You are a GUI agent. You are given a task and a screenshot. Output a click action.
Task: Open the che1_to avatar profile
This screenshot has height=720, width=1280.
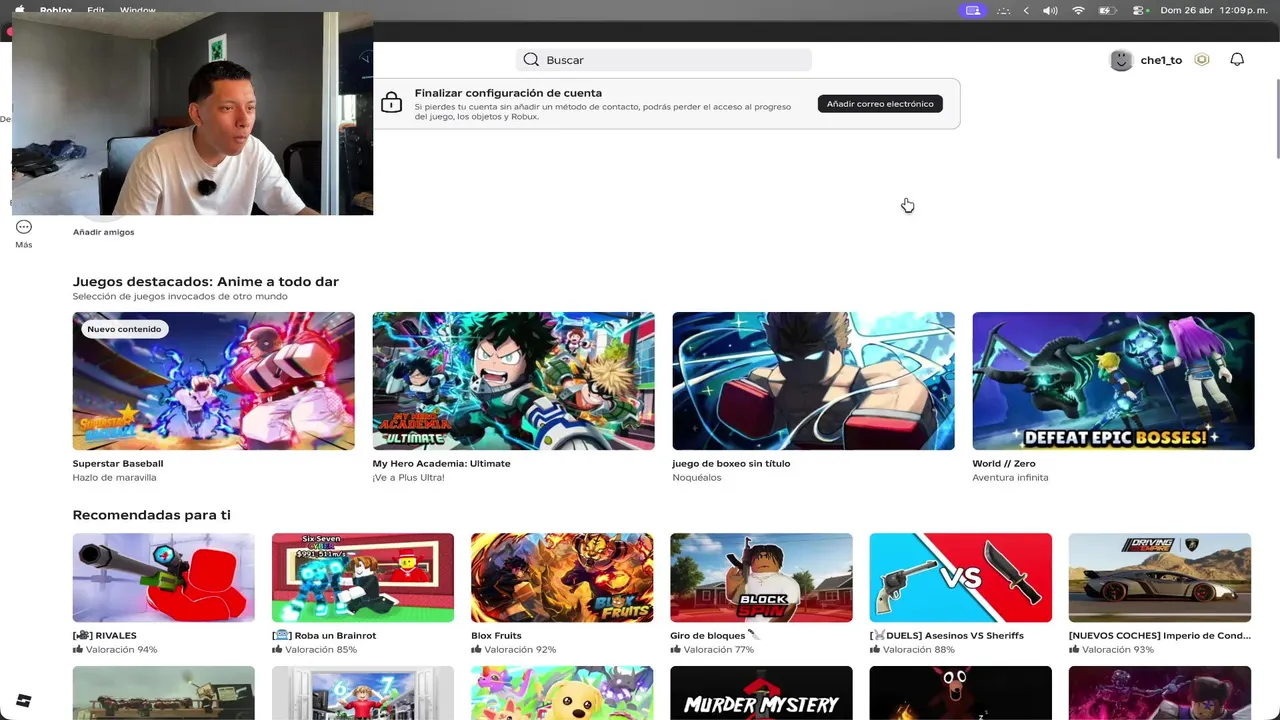coord(1121,60)
